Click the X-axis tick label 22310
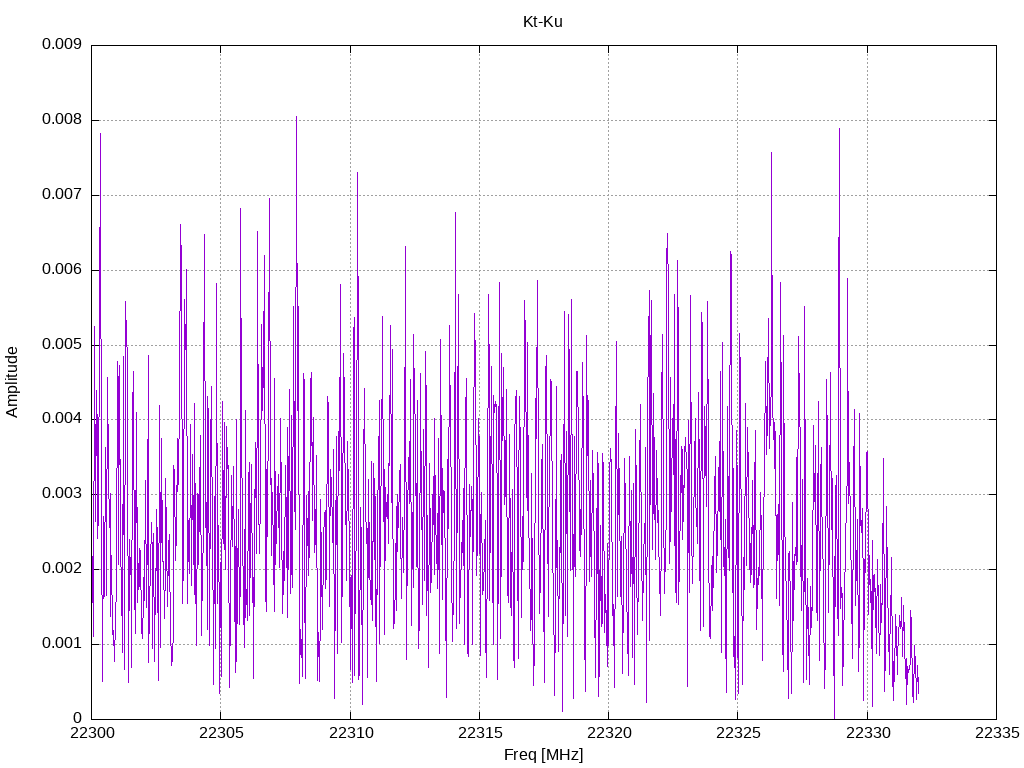Image resolution: width=1024 pixels, height=768 pixels. point(351,733)
